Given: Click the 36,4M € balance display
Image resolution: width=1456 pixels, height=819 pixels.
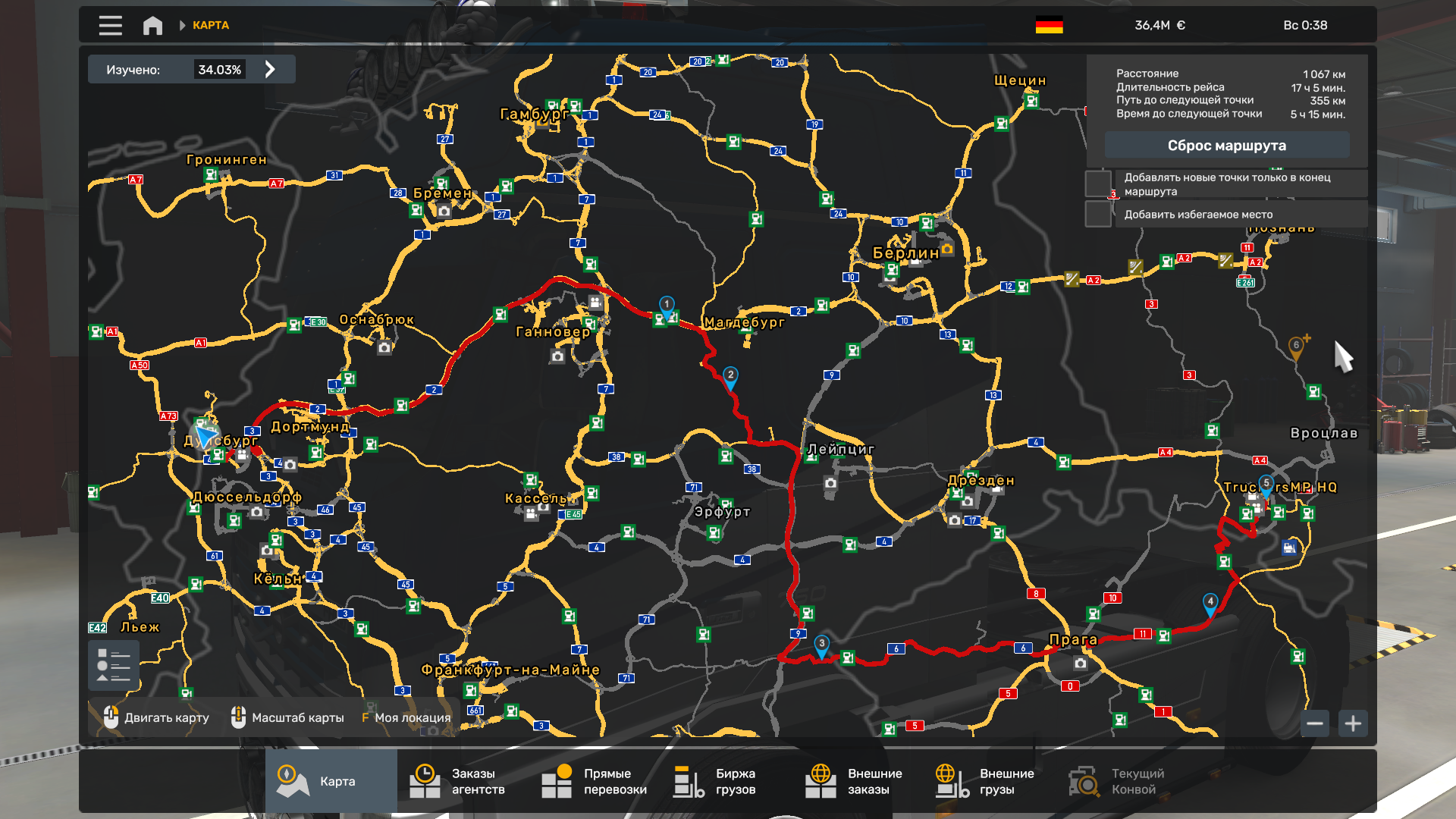Looking at the screenshot, I should (1159, 25).
